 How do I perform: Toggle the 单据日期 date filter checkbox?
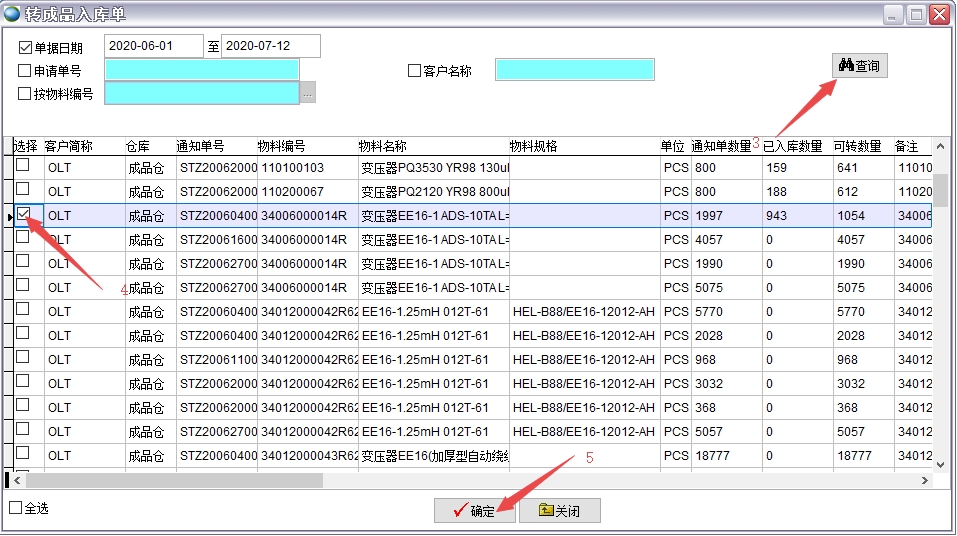[25, 47]
